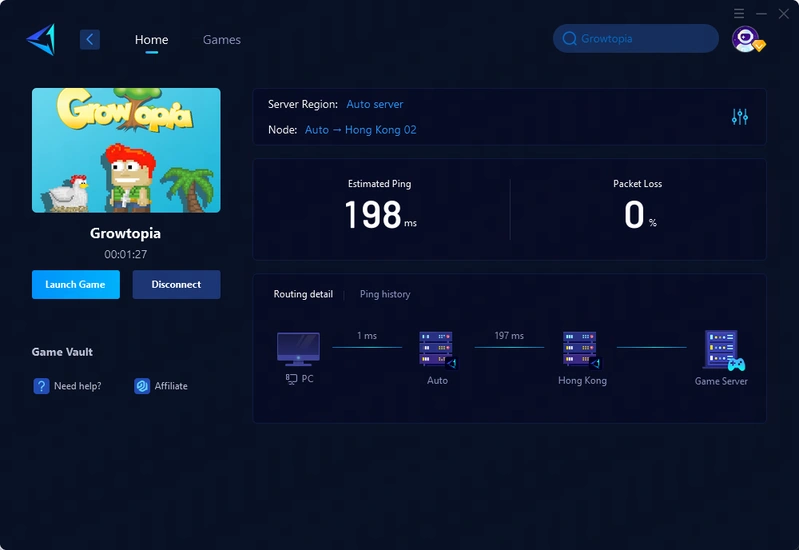The width and height of the screenshot is (799, 550).
Task: Select the Auto node server icon
Action: point(437,349)
